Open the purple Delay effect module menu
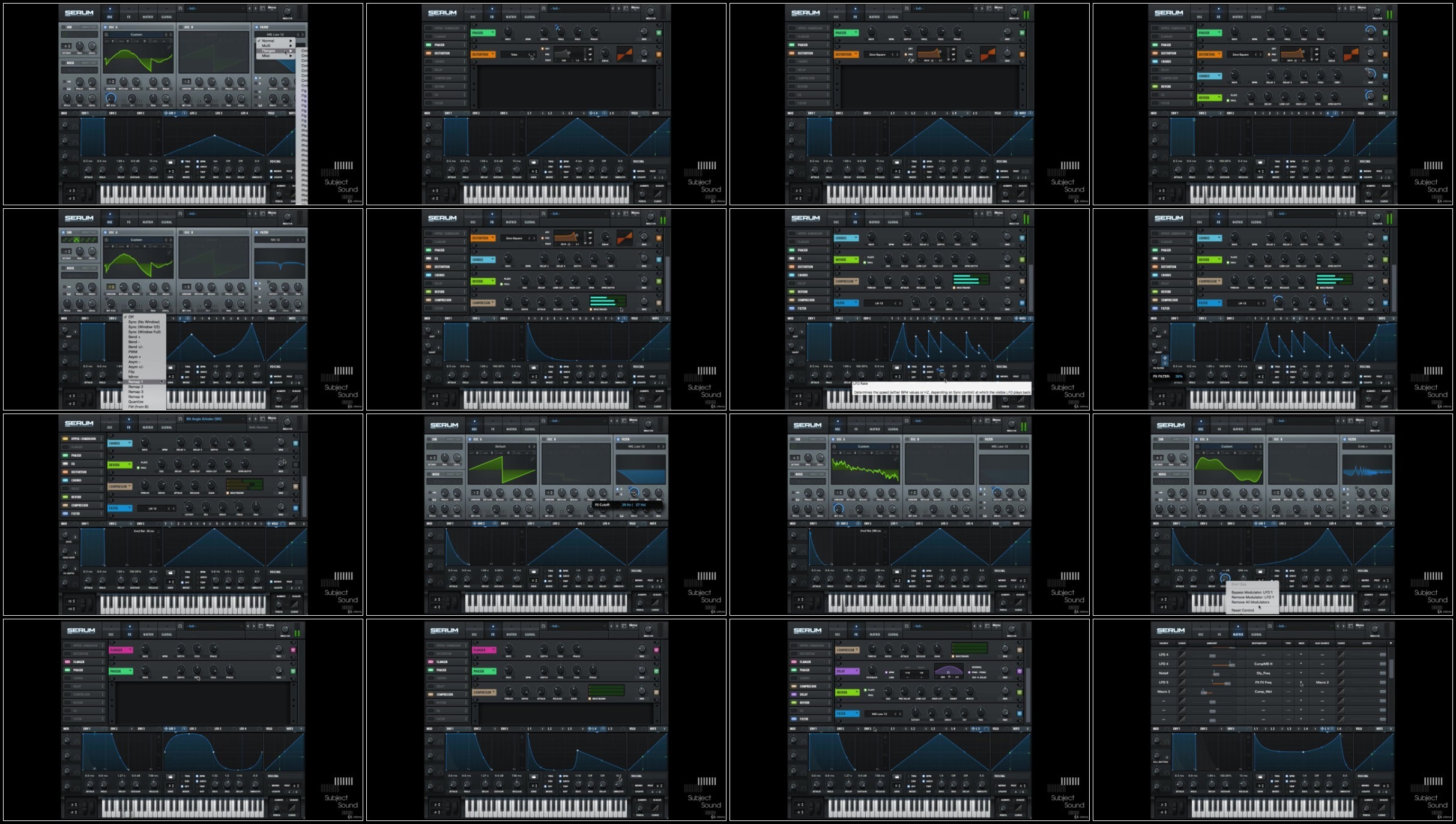The height and width of the screenshot is (824, 1456). [847, 671]
